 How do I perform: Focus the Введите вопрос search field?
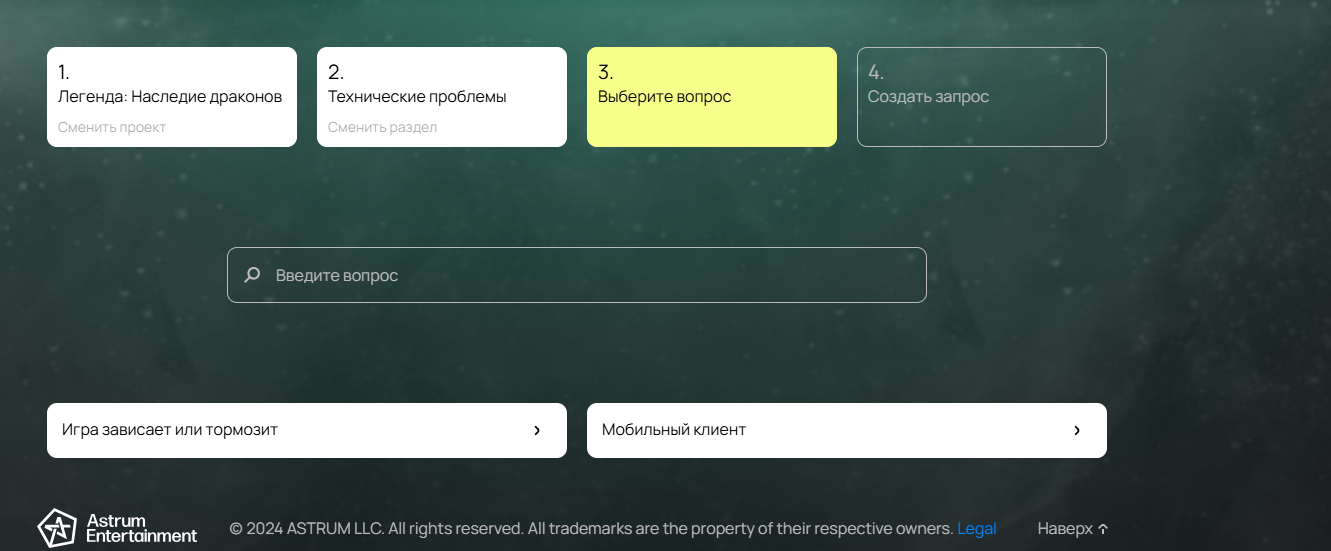click(x=590, y=275)
